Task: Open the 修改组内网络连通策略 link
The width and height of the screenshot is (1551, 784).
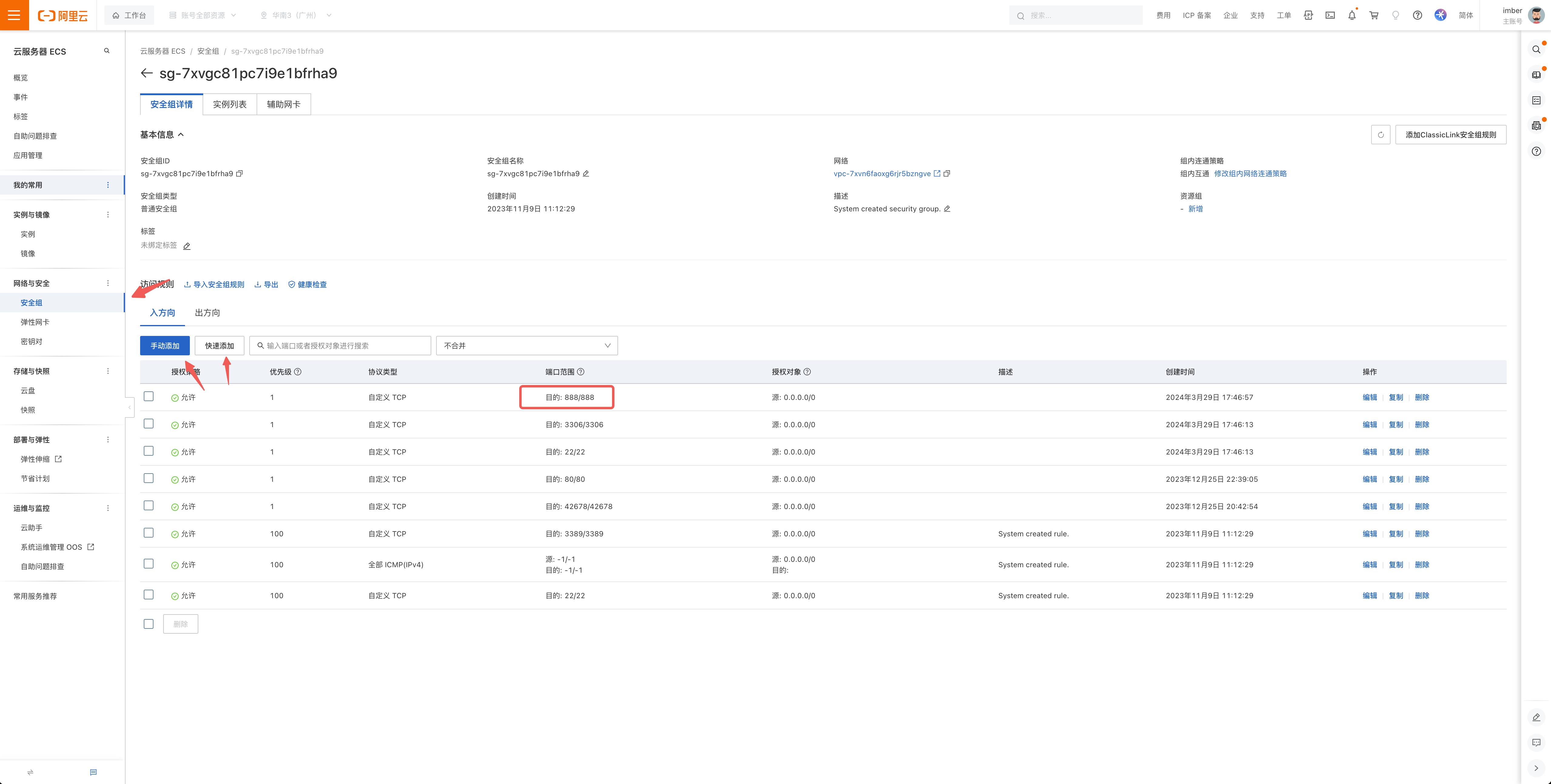Action: 1250,174
